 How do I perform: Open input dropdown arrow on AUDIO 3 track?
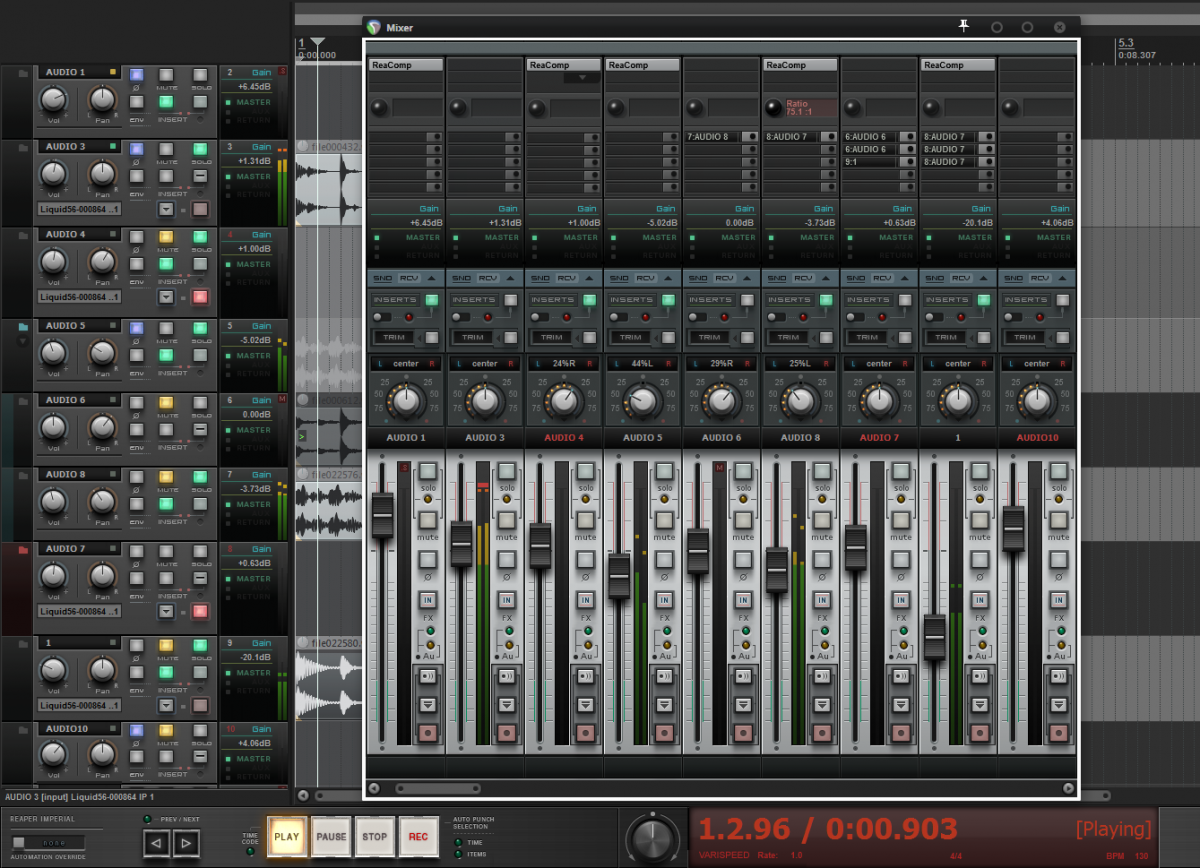166,209
